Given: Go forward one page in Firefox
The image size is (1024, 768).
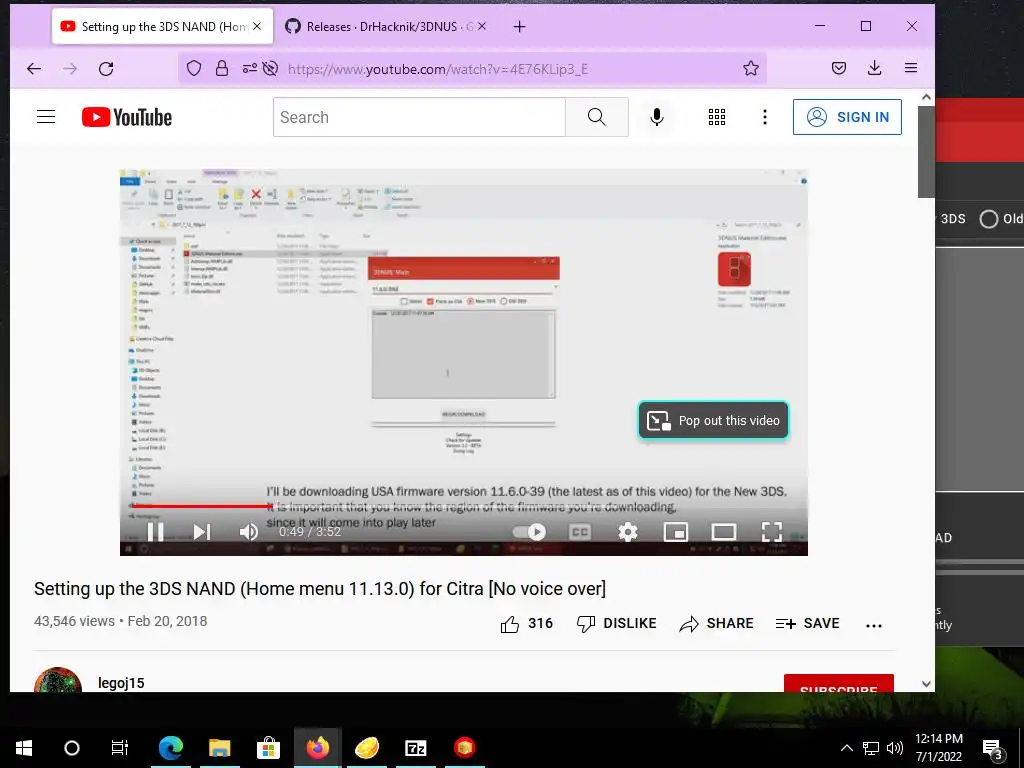Looking at the screenshot, I should 70,69.
